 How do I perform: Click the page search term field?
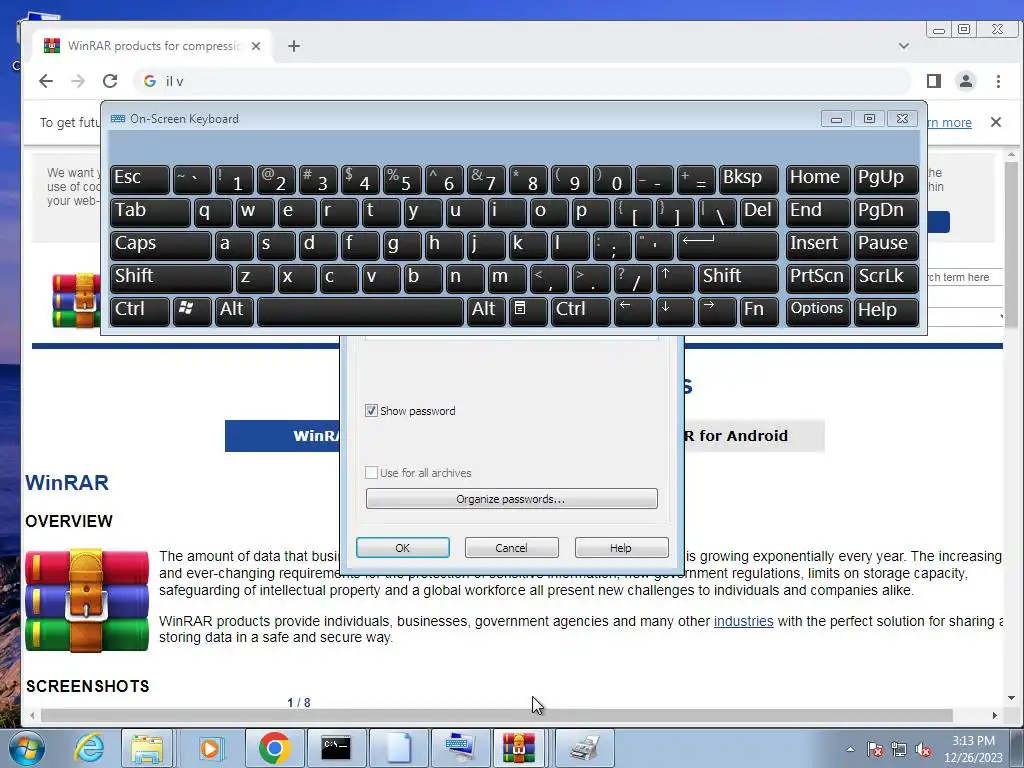[965, 277]
